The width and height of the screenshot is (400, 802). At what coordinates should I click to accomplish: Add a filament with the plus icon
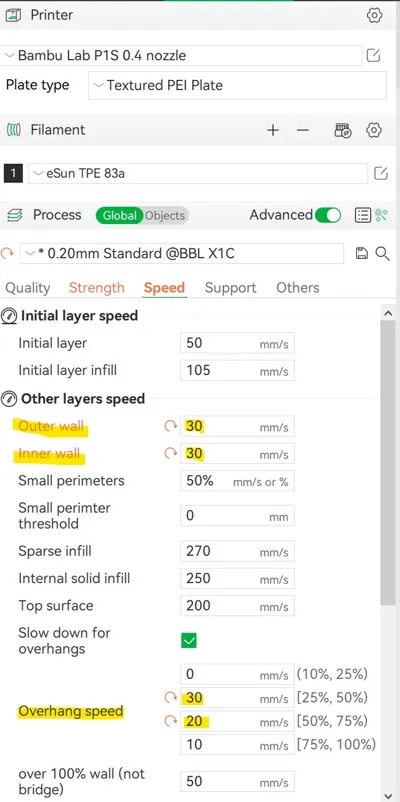point(273,130)
